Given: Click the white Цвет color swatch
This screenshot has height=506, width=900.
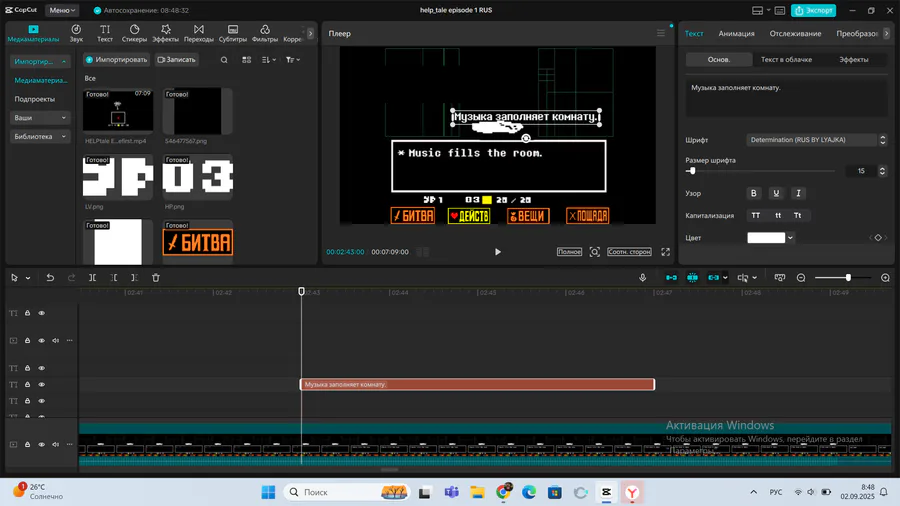Looking at the screenshot, I should point(766,238).
